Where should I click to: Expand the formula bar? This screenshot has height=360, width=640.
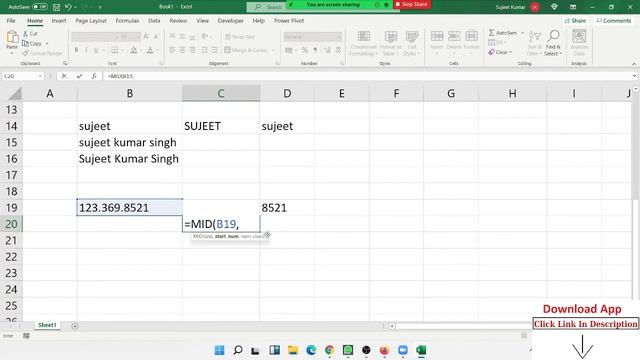634,76
